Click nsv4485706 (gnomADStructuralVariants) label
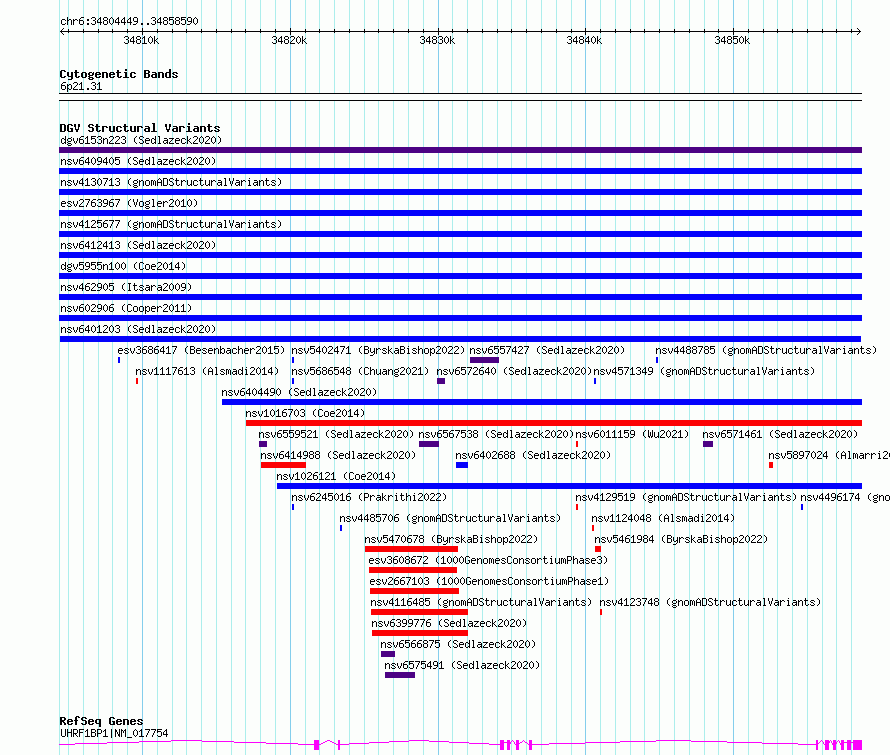 click(x=450, y=518)
